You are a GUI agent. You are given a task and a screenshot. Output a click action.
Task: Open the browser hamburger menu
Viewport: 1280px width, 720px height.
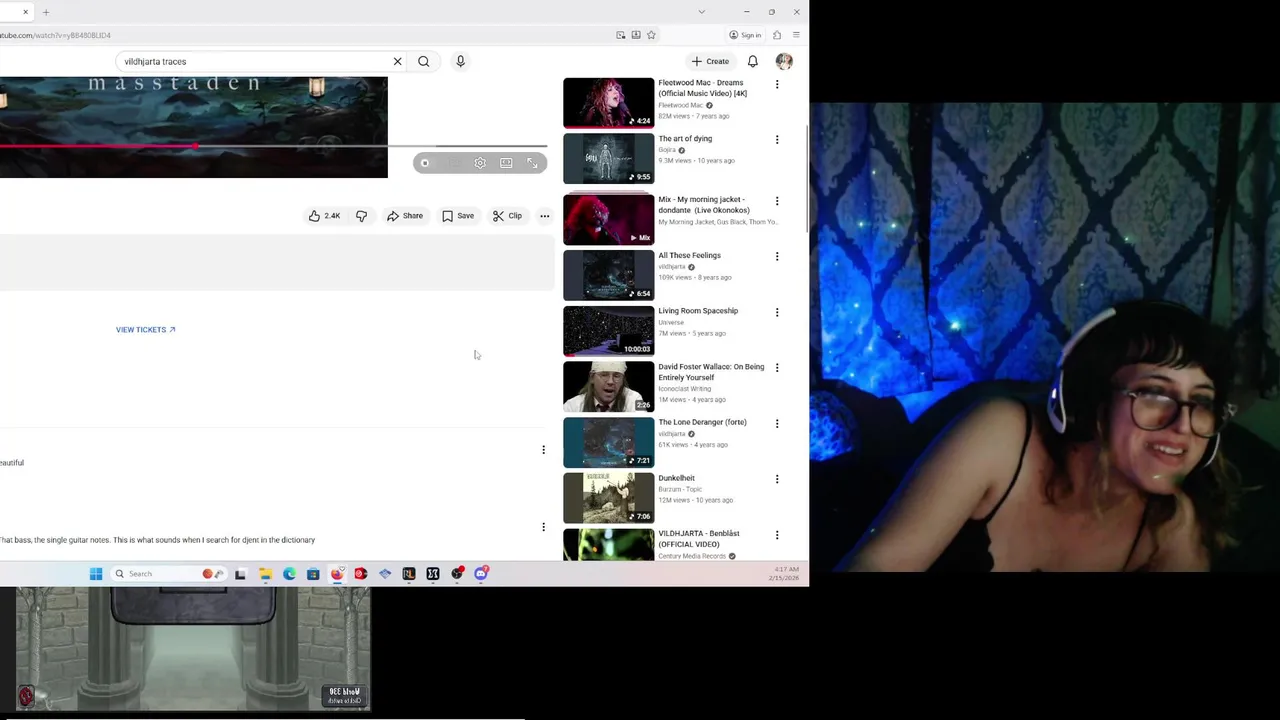(796, 35)
